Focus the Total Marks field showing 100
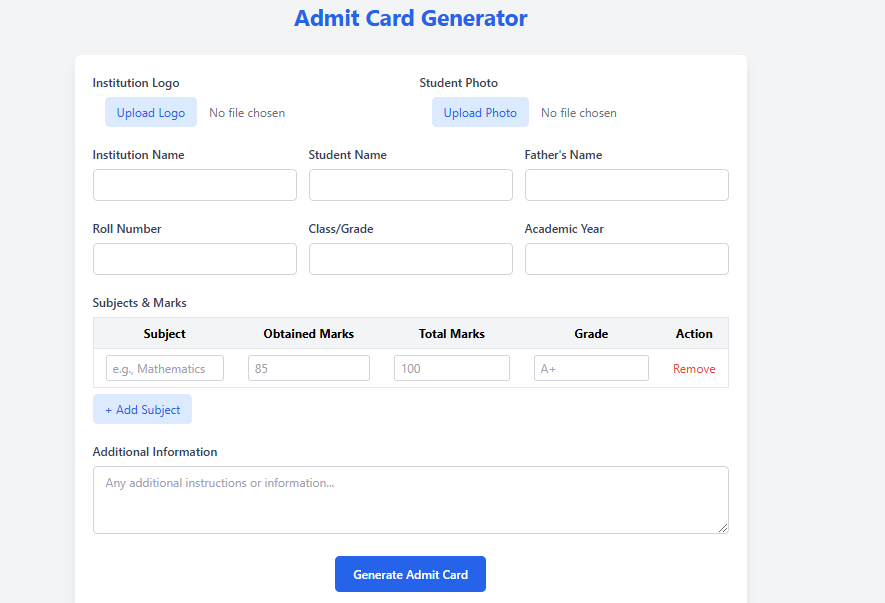Viewport: 885px width, 603px height. [x=452, y=368]
